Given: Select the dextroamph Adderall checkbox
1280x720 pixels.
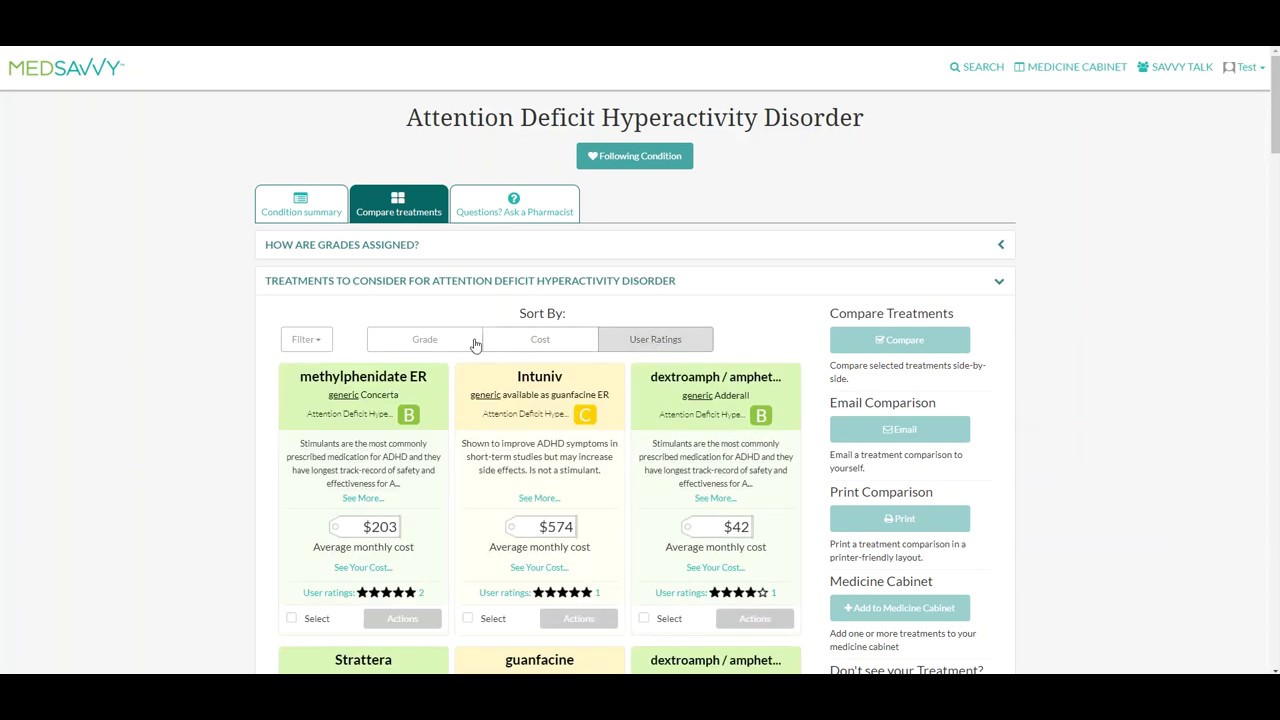Looking at the screenshot, I should pos(644,618).
